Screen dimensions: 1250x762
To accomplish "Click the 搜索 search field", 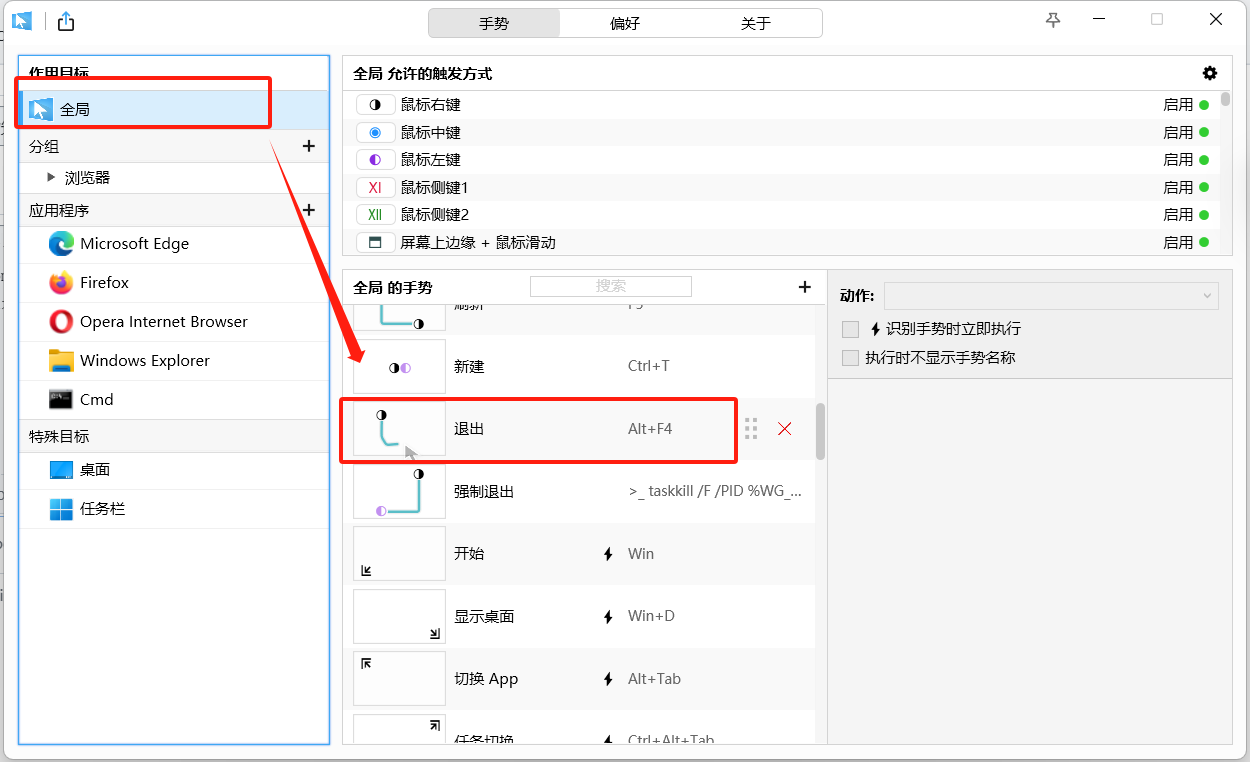I will click(x=610, y=286).
